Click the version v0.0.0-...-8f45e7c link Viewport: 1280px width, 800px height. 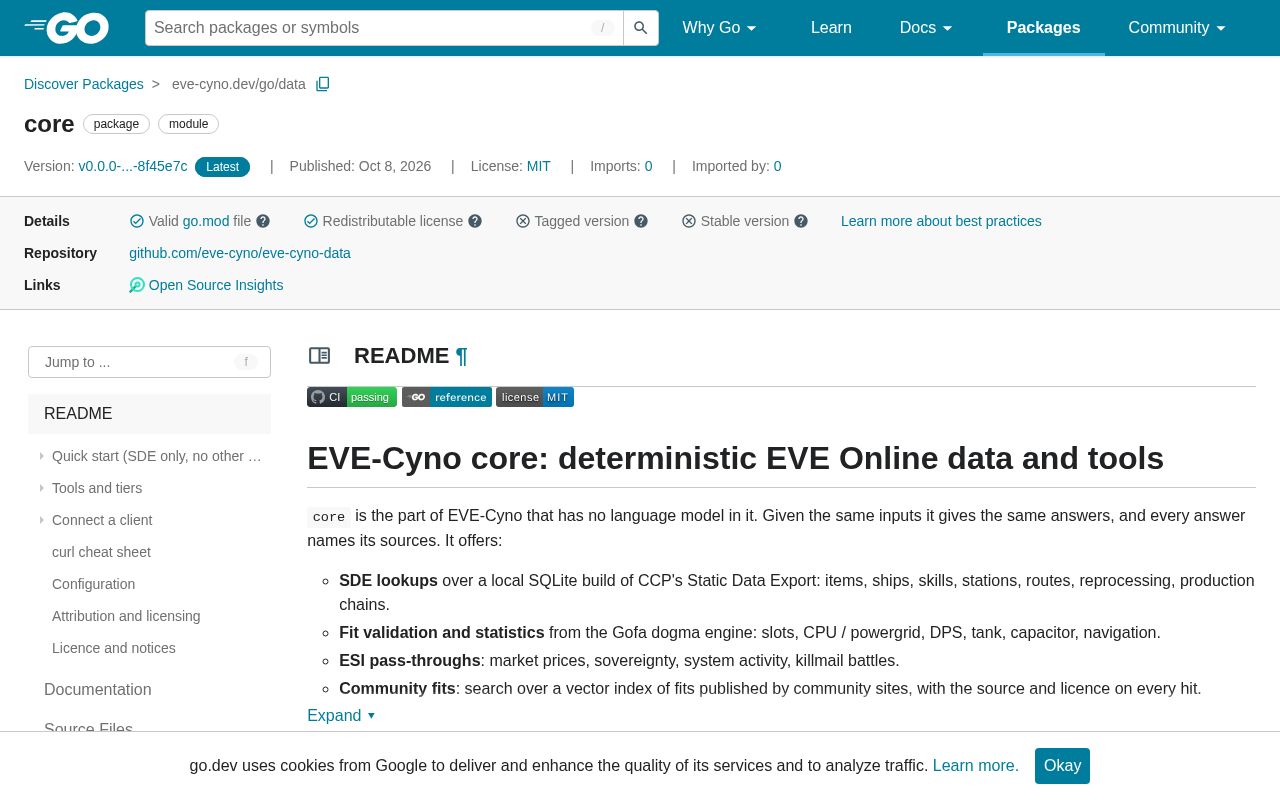(x=133, y=166)
